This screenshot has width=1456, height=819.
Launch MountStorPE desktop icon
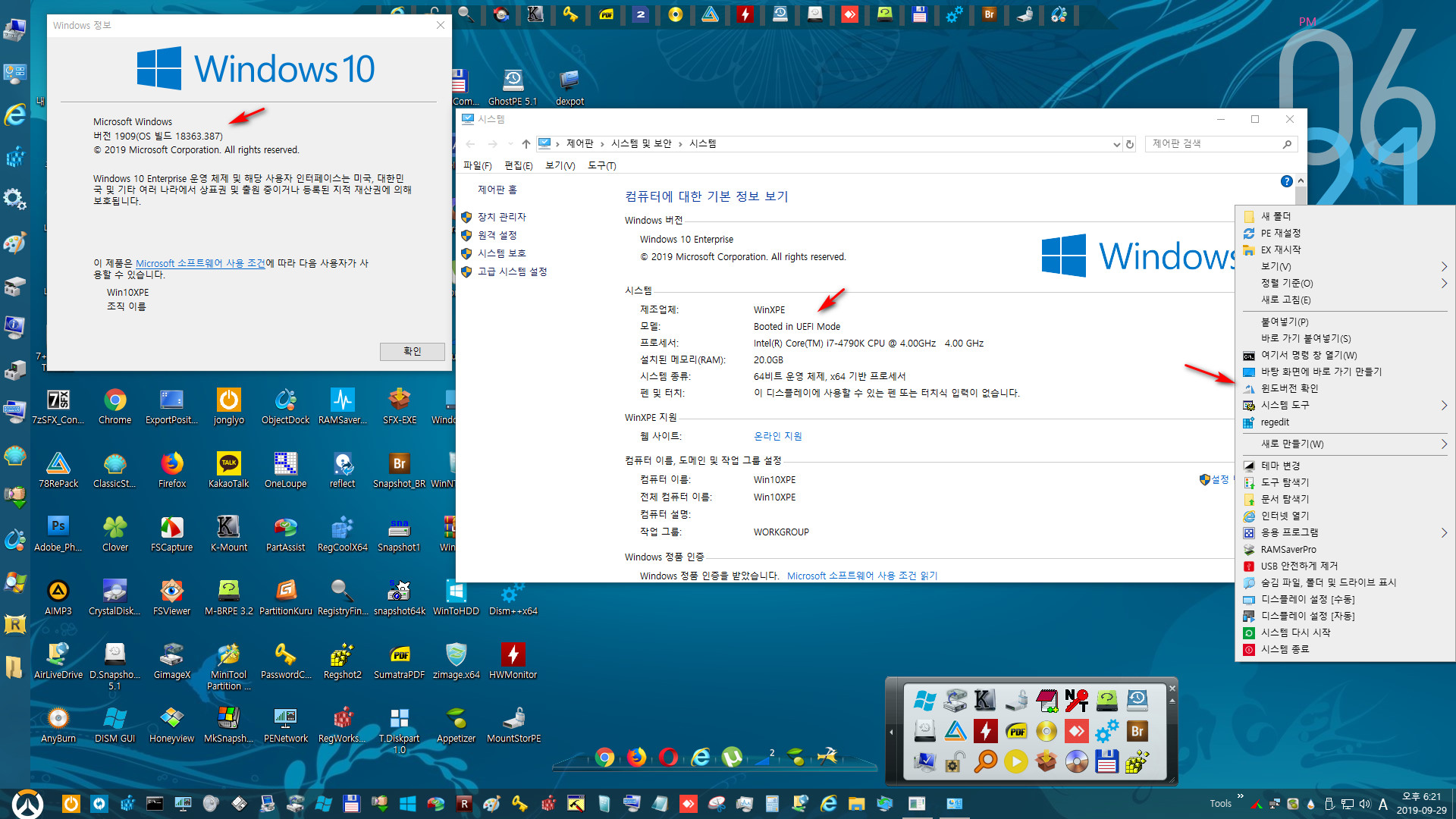[x=513, y=726]
